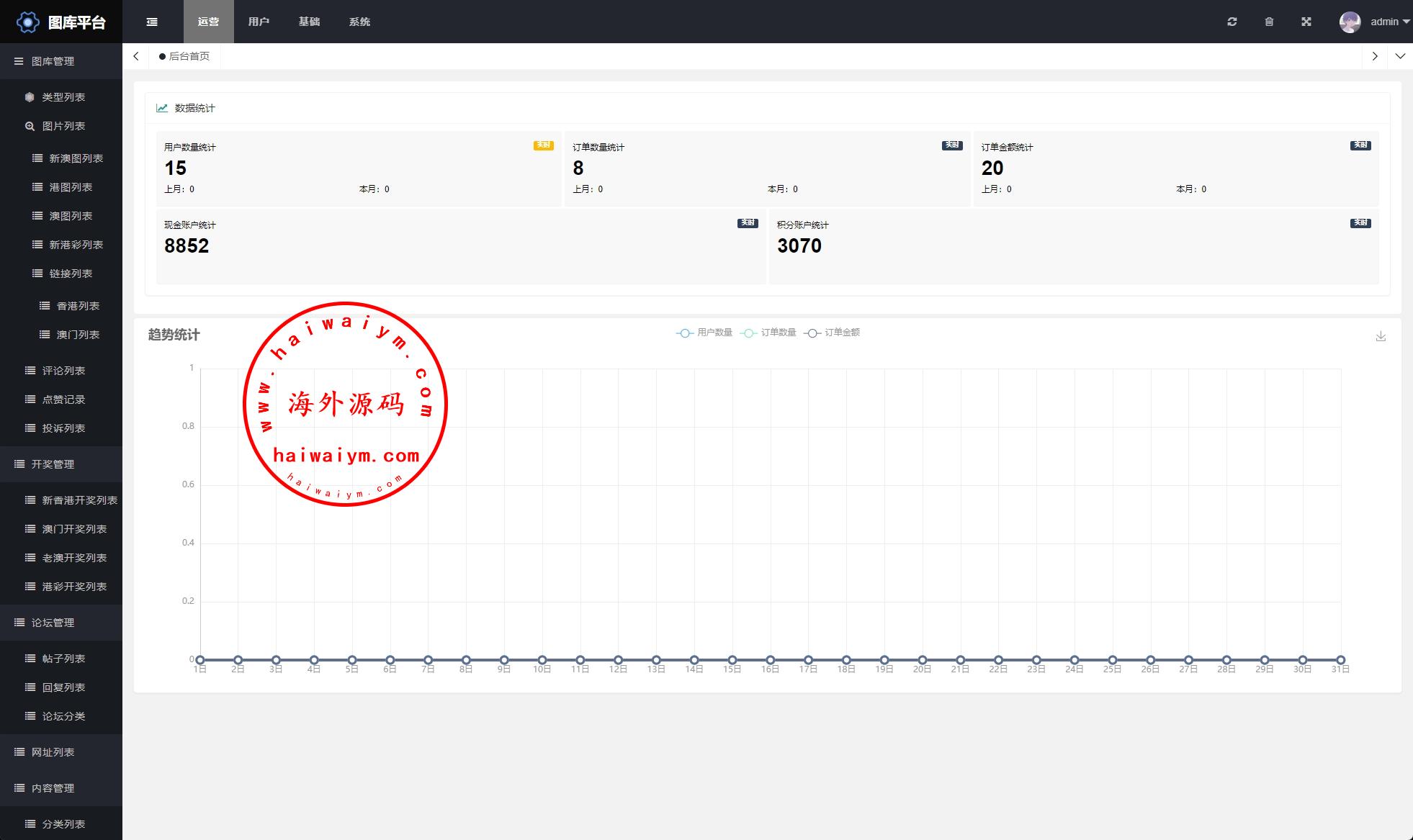Toggle 订单金额 visibility on trend chart
1413x840 pixels.
click(x=831, y=332)
